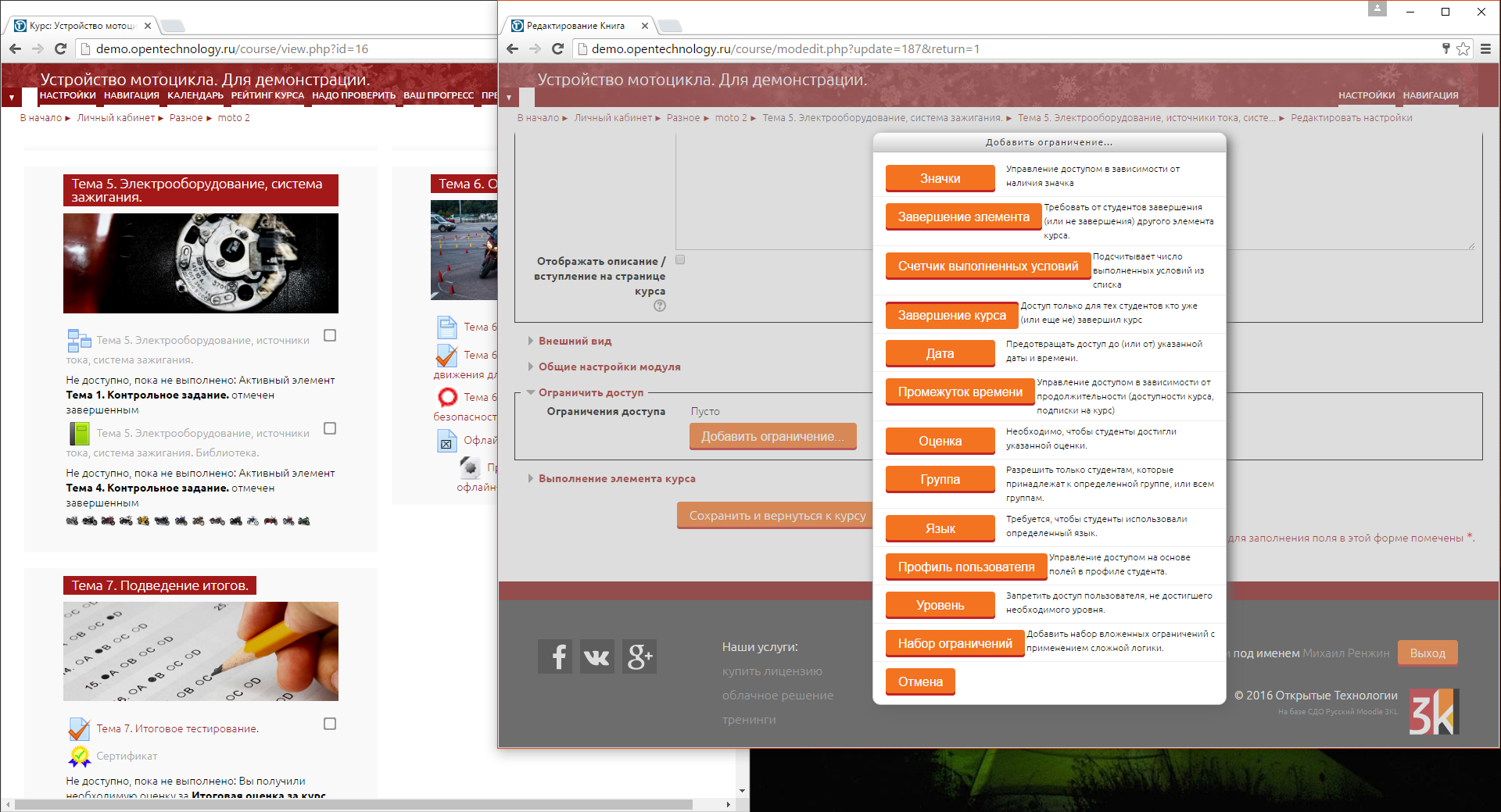Open dropdown arrow left of header in right window
Viewport: 1501px width, 812px height.
point(509,98)
